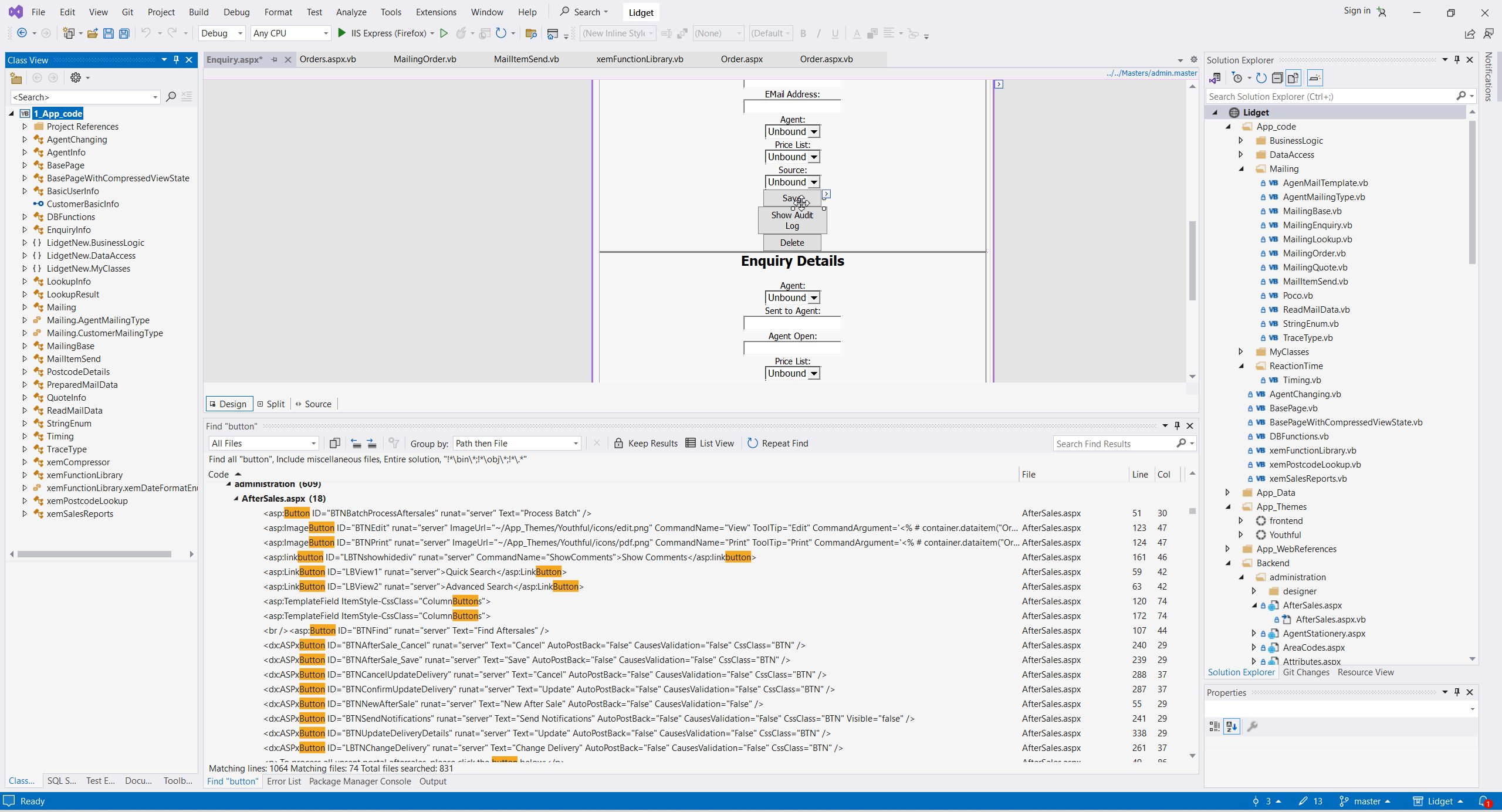Toggle List View in Find results
This screenshot has width=1502, height=812.
tap(710, 444)
